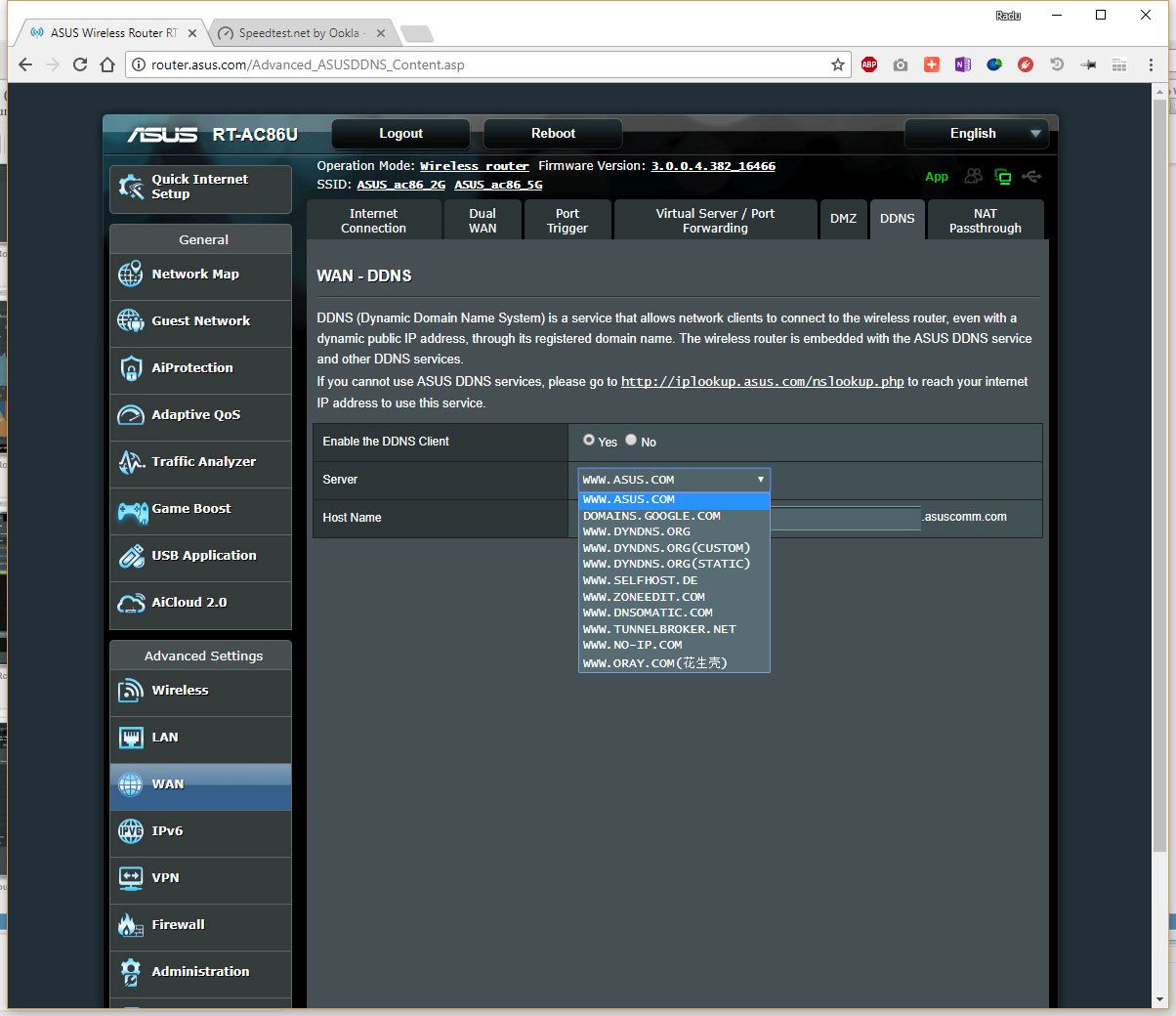Choose WWW.DYNDNS.ORG(STATIC) from server list

[674, 564]
